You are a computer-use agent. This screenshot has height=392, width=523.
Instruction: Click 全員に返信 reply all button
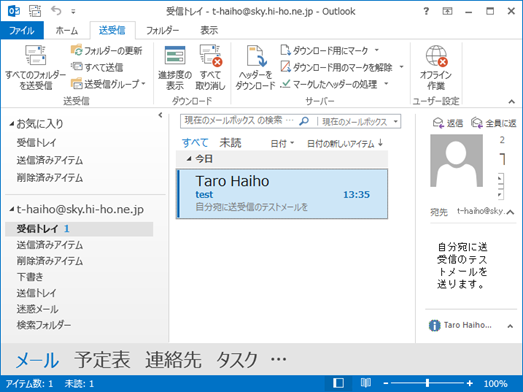(x=494, y=123)
